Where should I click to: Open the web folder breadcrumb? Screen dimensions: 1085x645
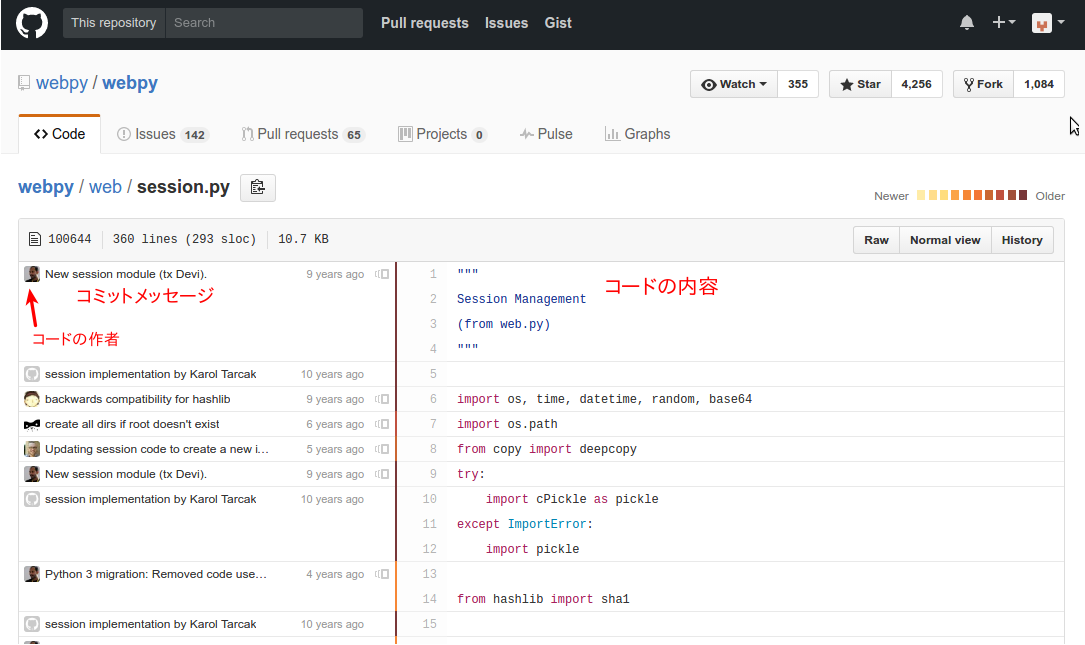click(105, 187)
